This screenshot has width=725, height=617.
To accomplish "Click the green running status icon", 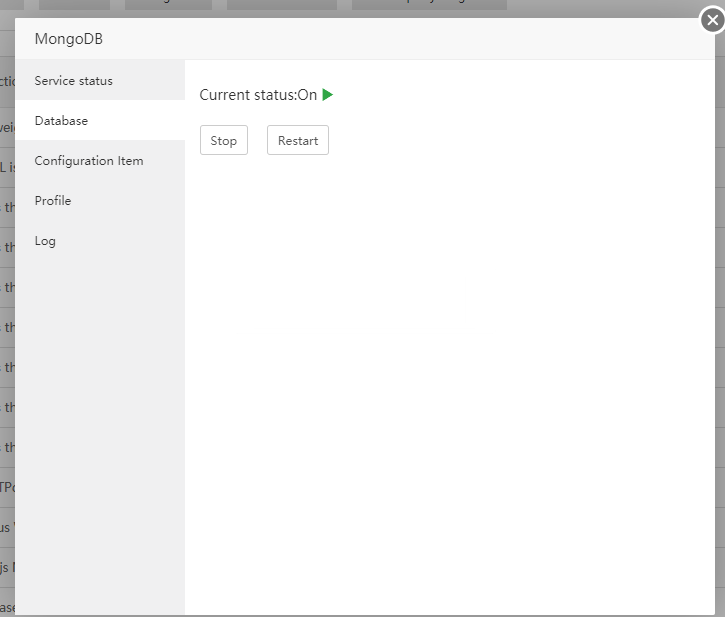I will coord(328,95).
